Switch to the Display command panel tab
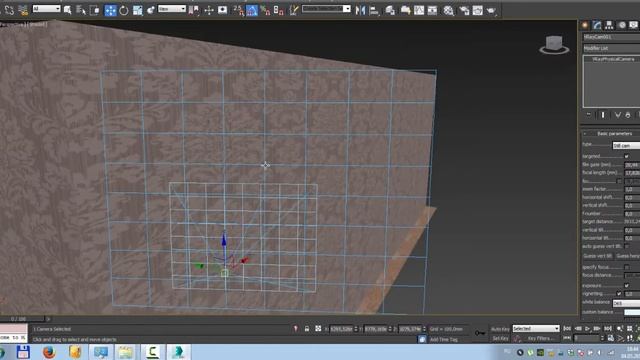Viewport: 640px width, 360px height. point(633,25)
